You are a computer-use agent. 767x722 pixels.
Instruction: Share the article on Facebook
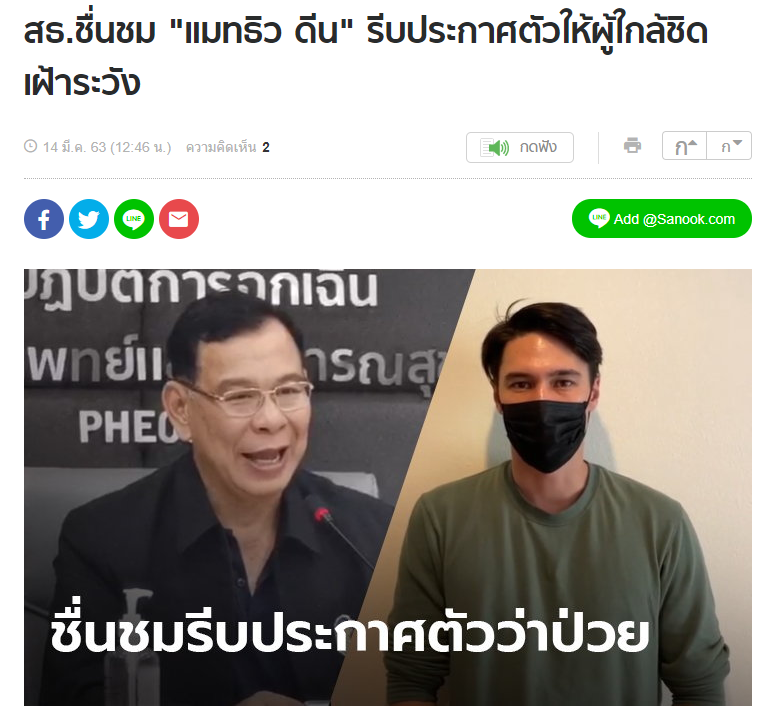coord(44,219)
